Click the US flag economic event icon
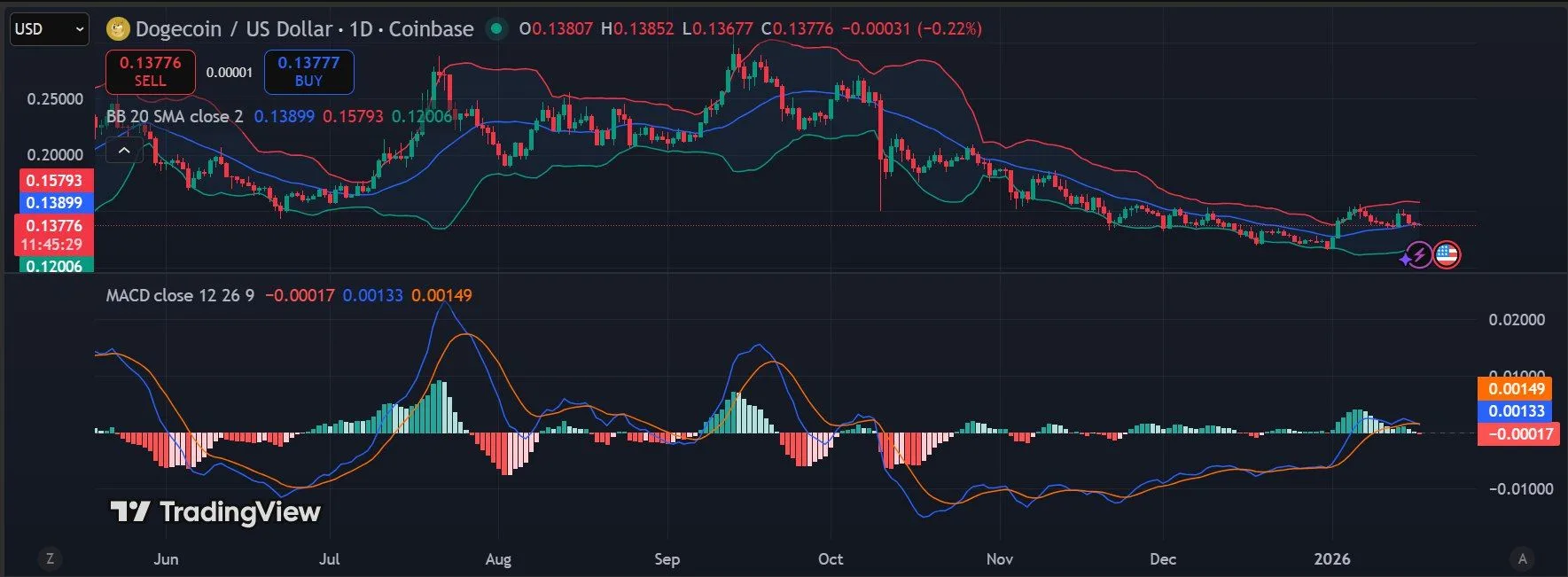 tap(1447, 255)
